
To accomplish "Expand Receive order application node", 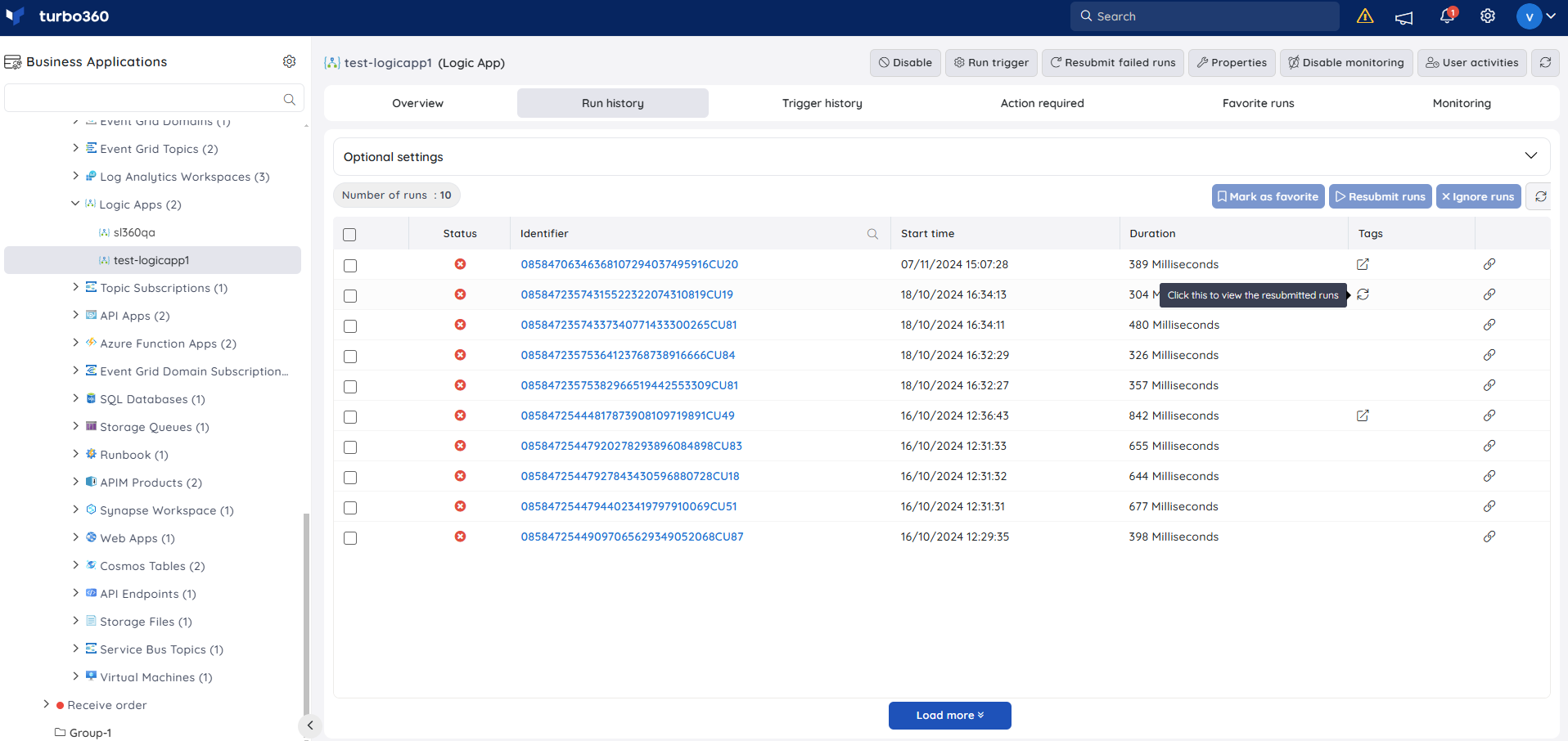I will tap(47, 704).
